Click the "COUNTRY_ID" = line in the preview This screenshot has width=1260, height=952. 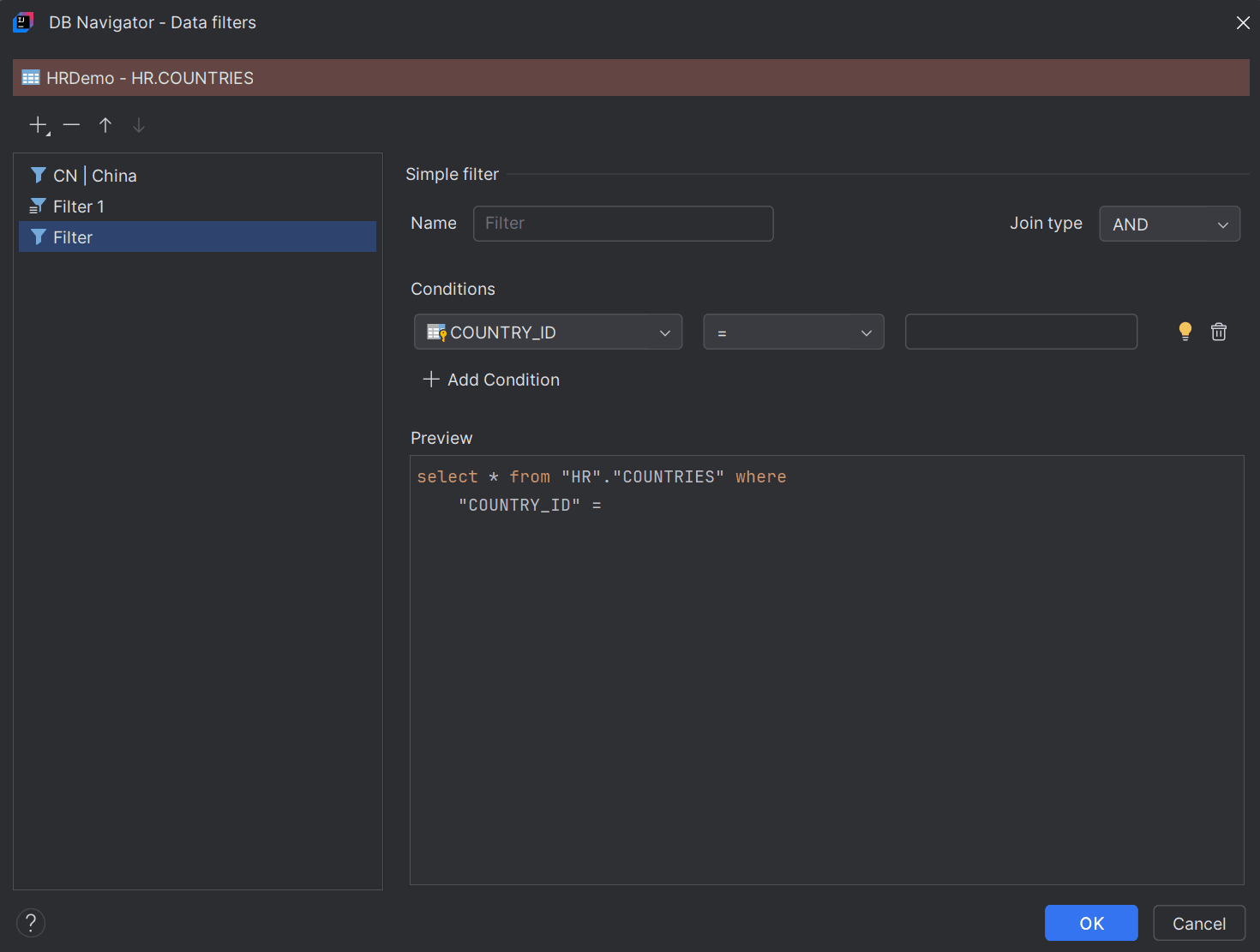[x=530, y=506]
